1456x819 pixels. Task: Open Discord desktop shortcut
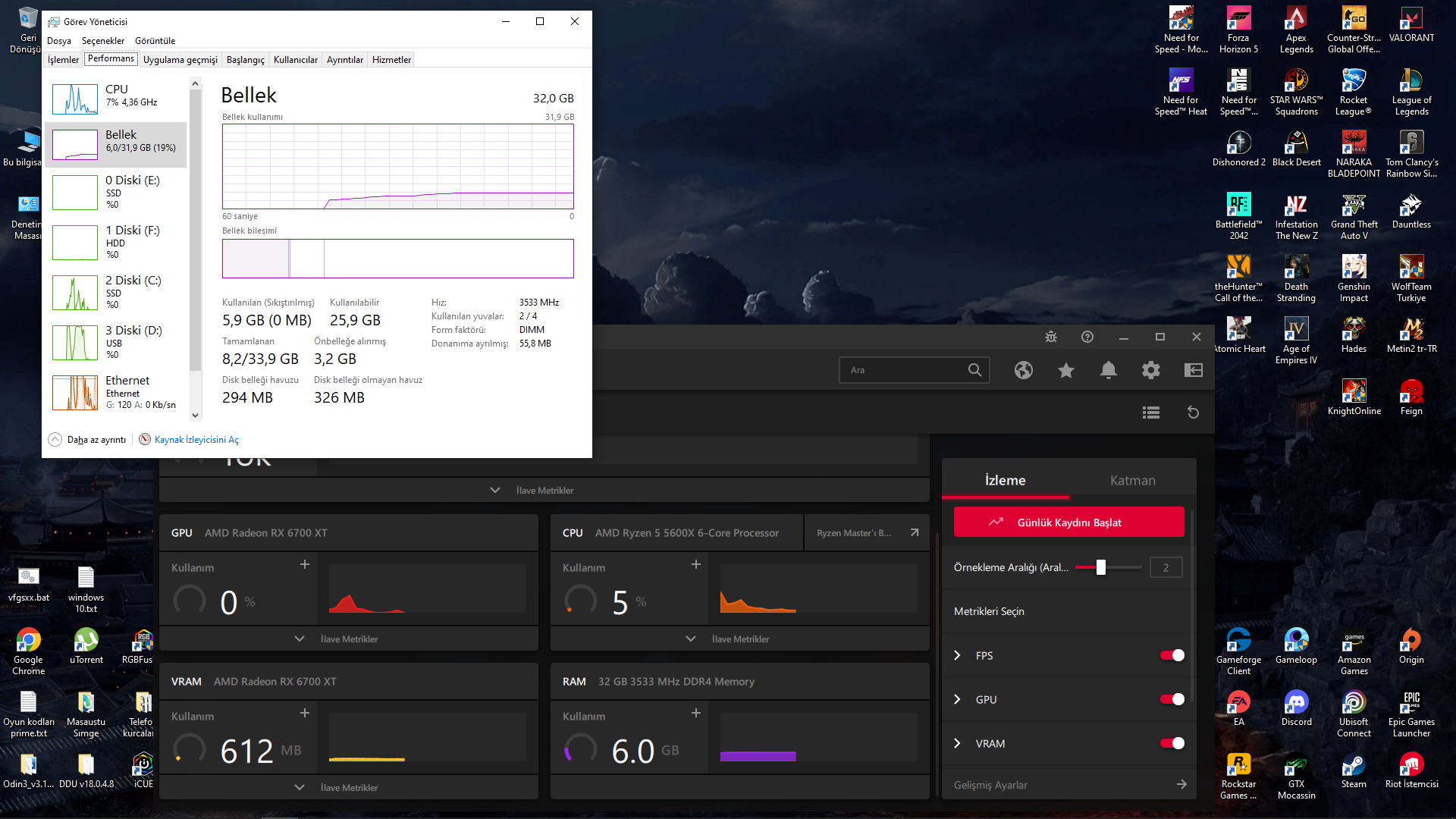[x=1296, y=709]
